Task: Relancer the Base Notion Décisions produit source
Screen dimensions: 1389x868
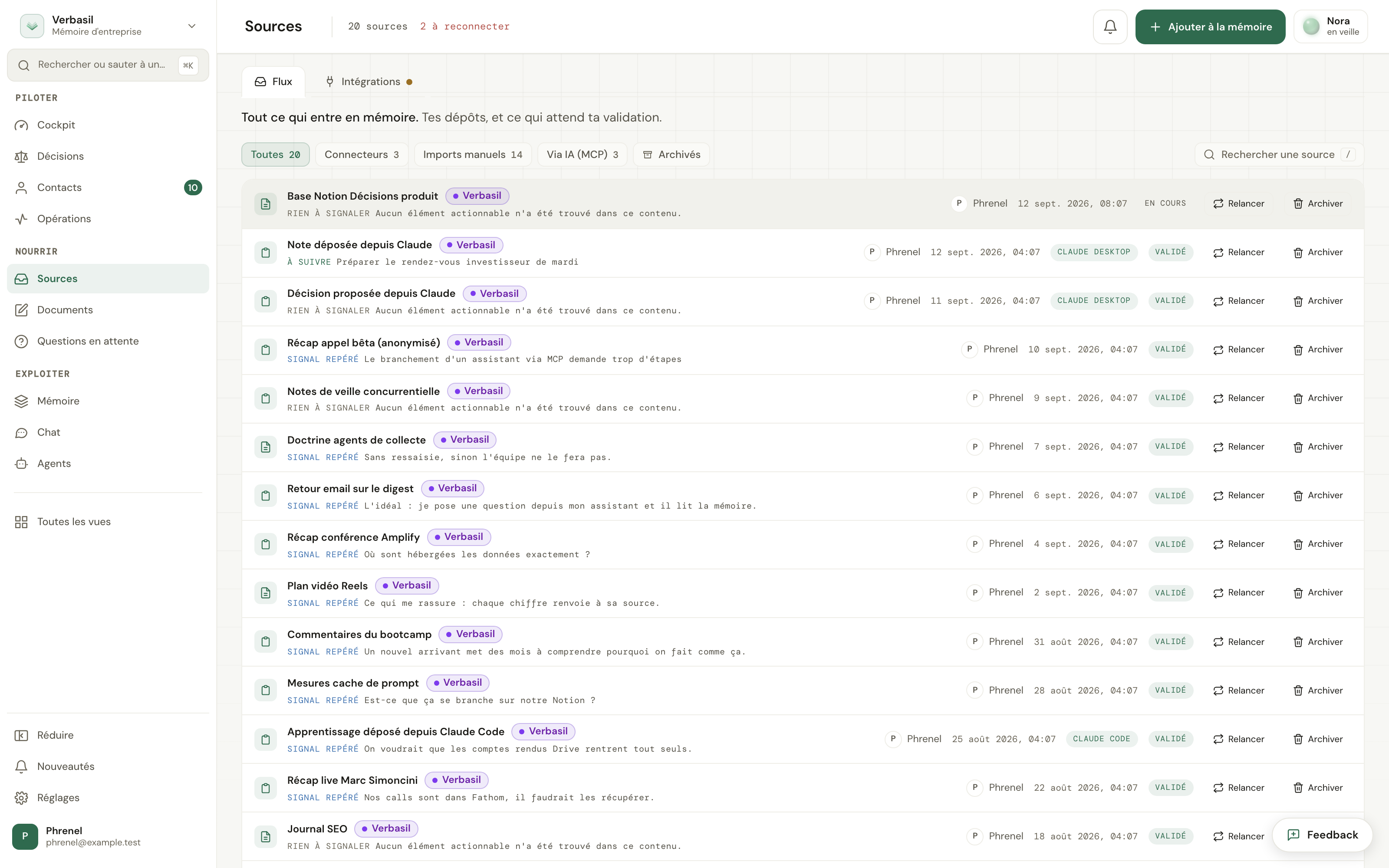Action: (1239, 204)
